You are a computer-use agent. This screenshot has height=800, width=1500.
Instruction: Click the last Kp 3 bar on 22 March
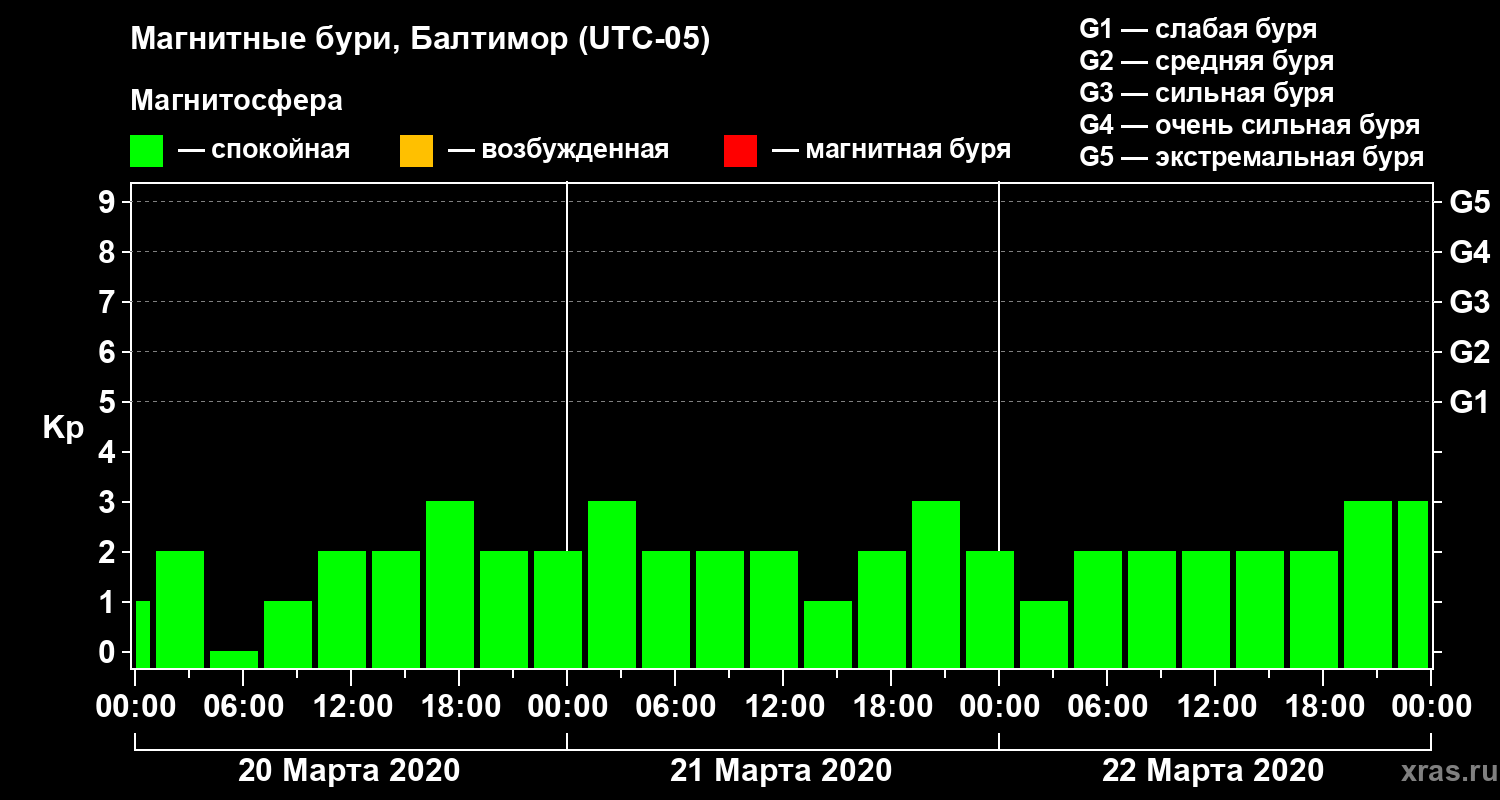click(1413, 584)
